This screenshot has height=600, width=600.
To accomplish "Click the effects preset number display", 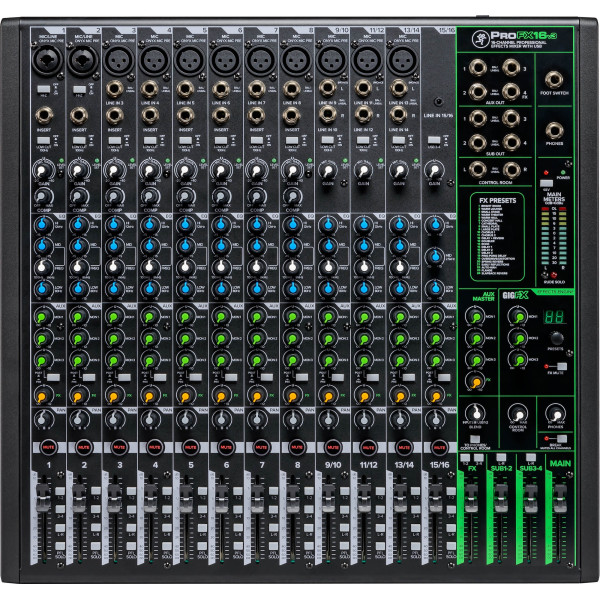I will pos(556,314).
